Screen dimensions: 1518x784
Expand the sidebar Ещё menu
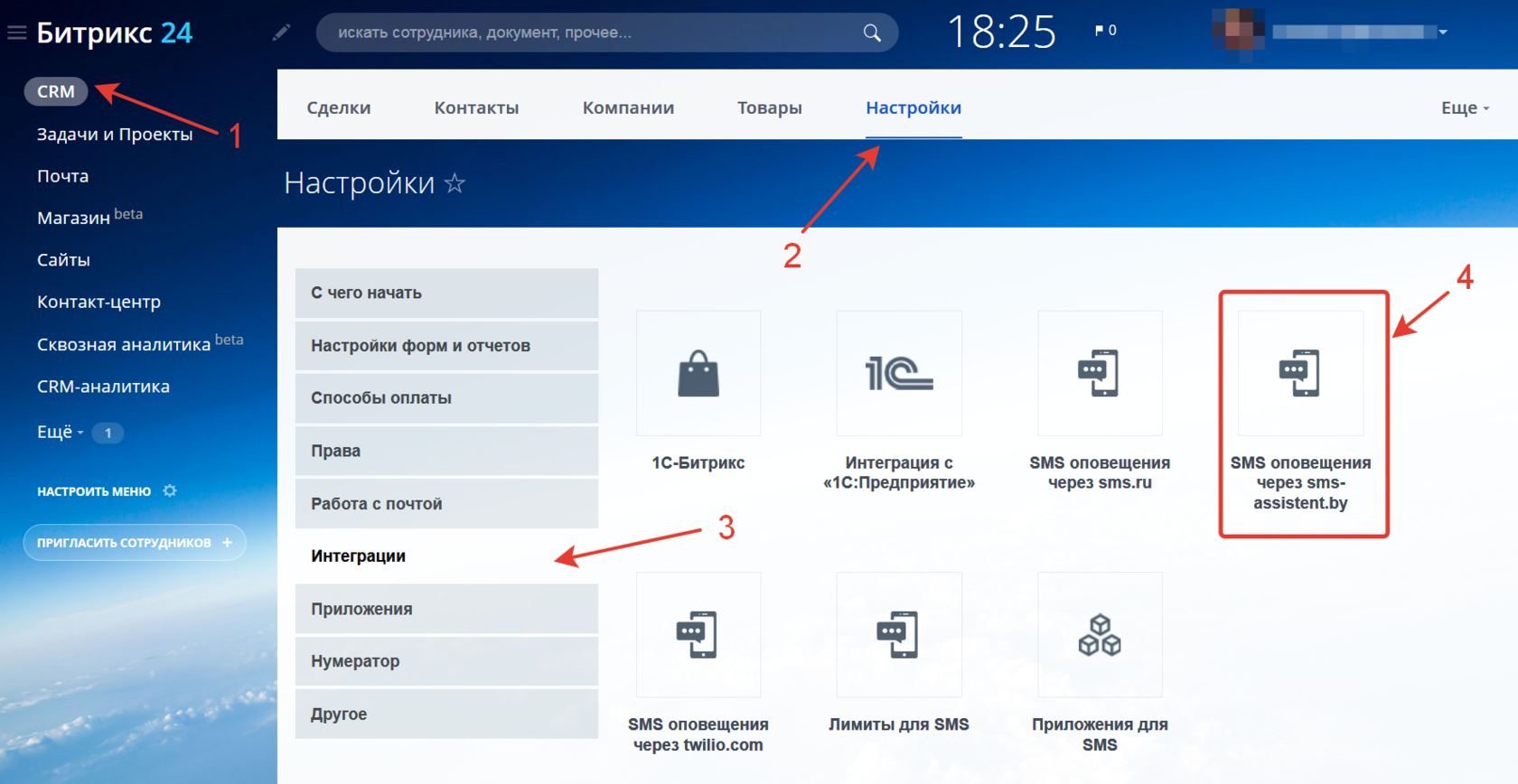pos(60,432)
